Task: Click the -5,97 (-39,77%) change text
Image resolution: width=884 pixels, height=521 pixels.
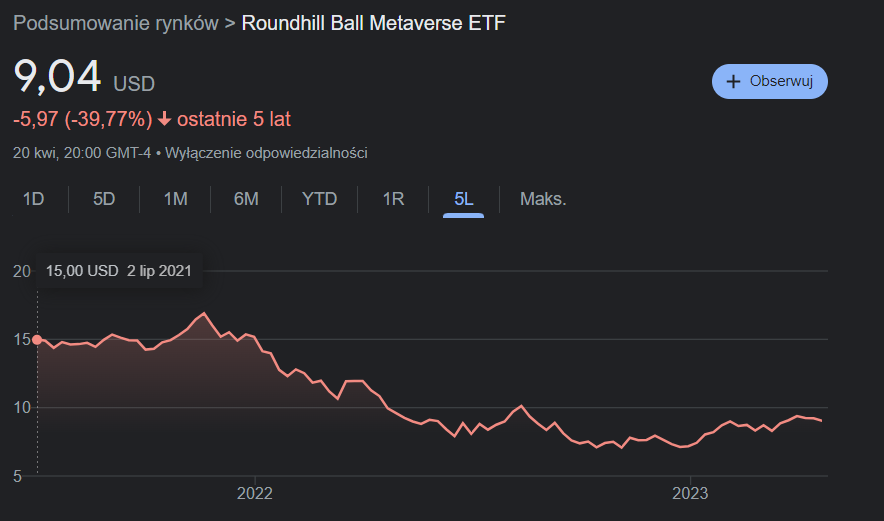Action: (x=82, y=120)
